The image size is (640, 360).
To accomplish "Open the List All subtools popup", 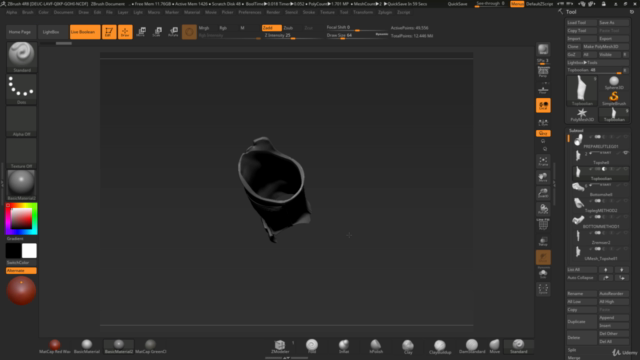I will [581, 269].
